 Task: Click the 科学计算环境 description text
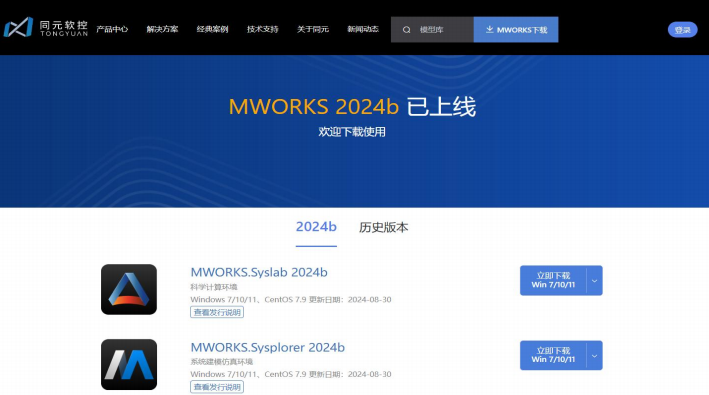point(214,287)
